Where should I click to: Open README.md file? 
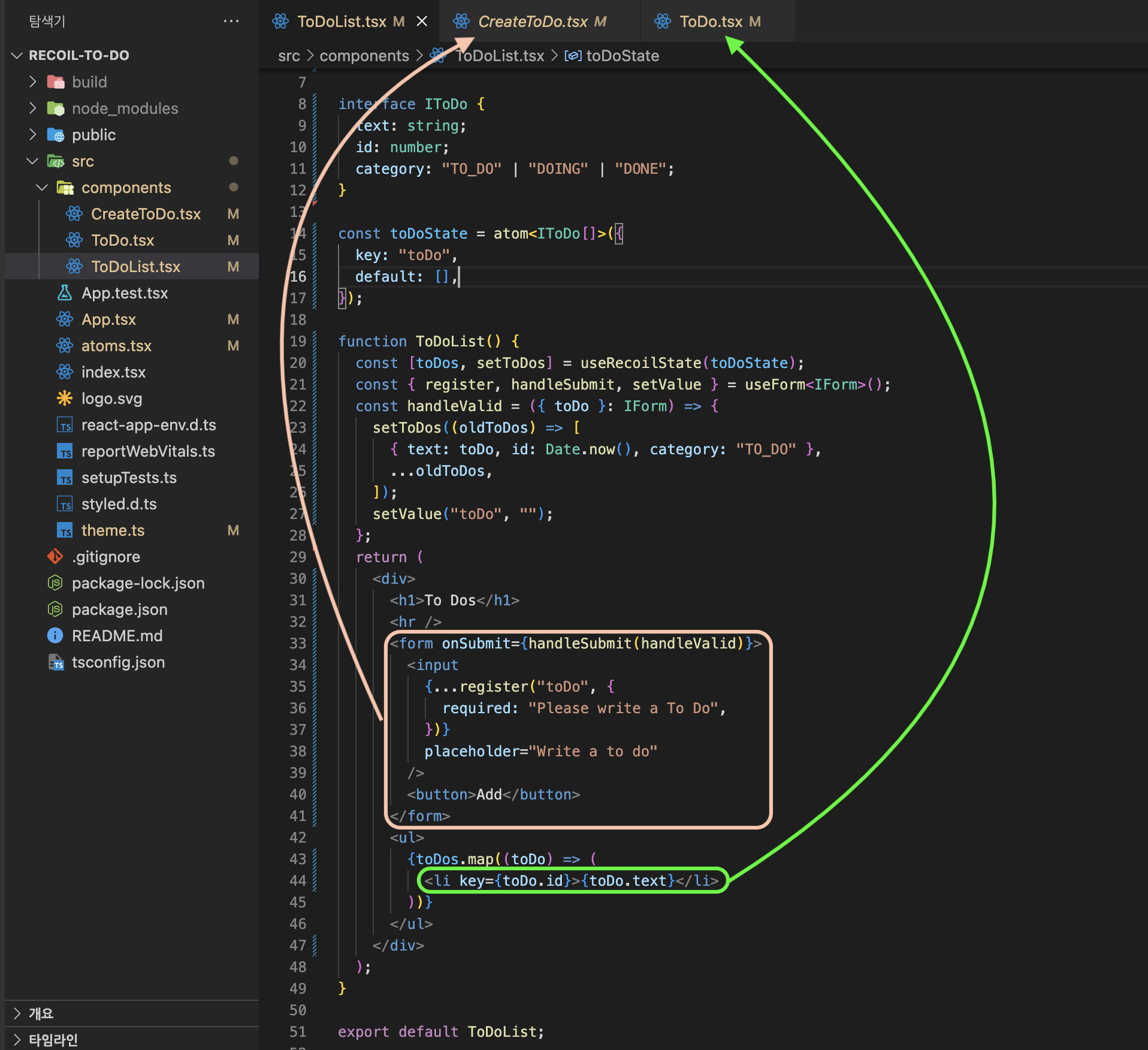(117, 636)
